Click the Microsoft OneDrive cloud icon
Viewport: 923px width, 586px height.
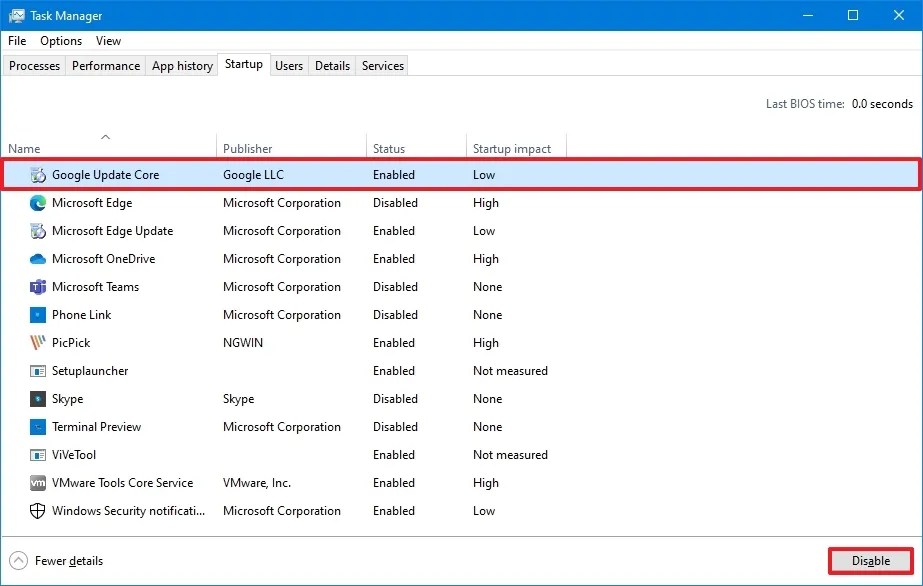point(38,259)
